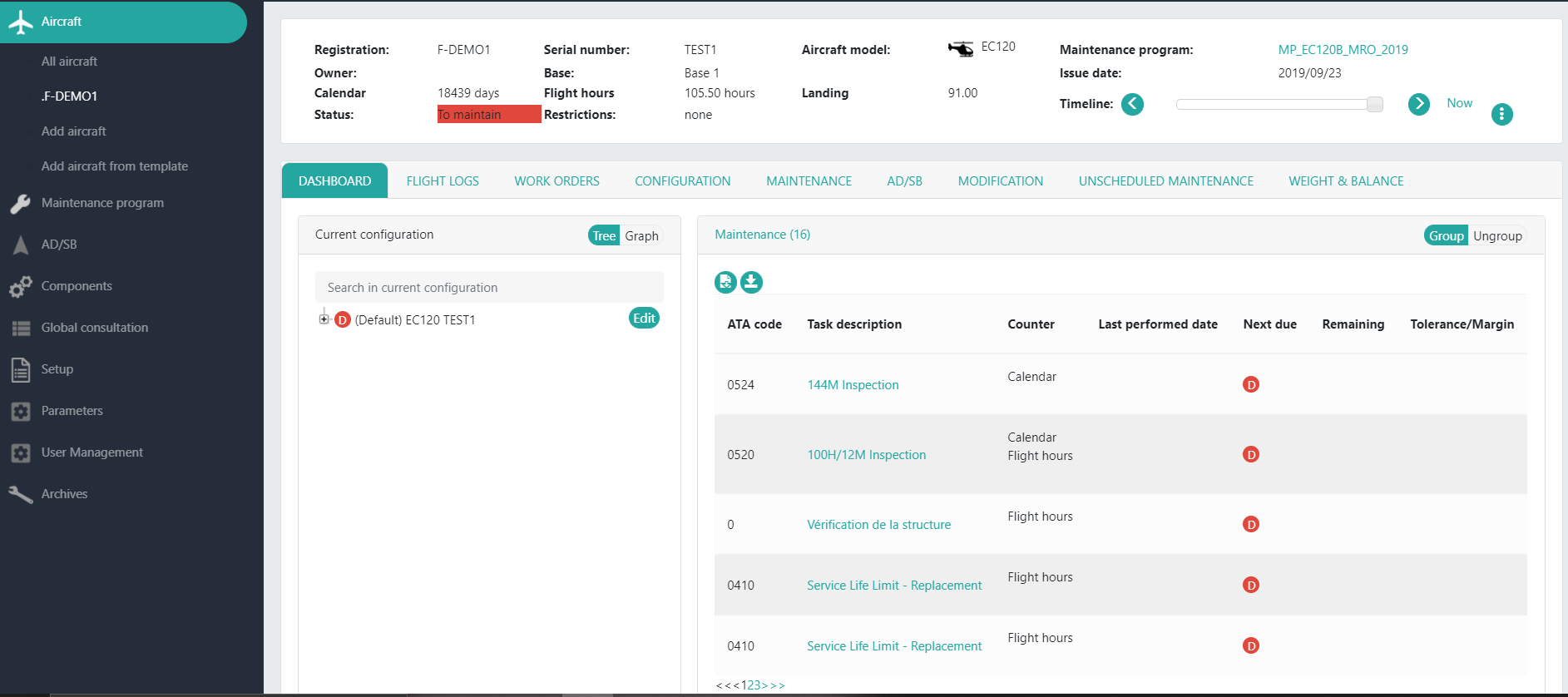1568x697 pixels.
Task: Advance timeline with right arrow button
Action: click(x=1419, y=104)
